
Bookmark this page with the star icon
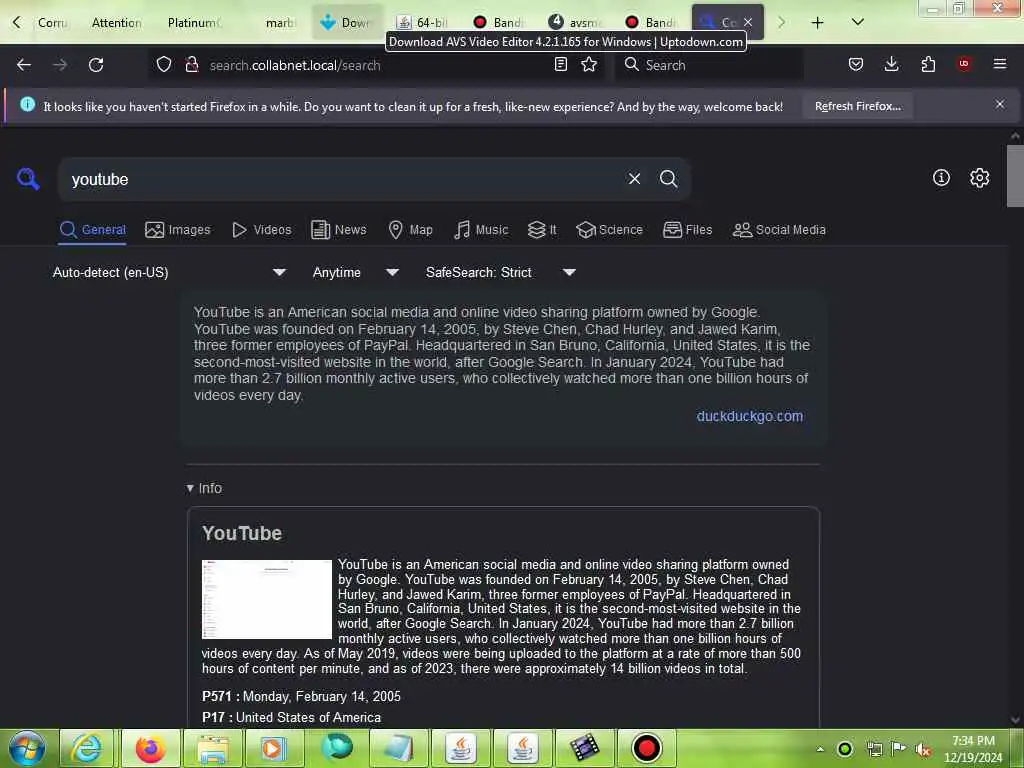(589, 65)
